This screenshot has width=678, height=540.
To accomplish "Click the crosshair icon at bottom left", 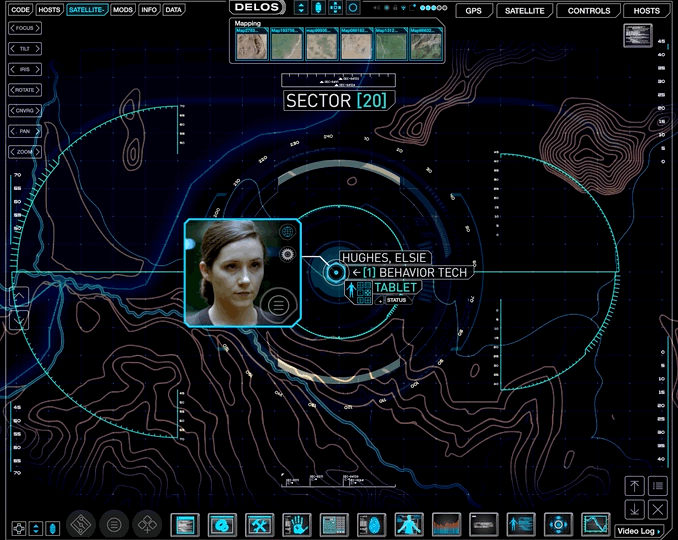I will [x=19, y=528].
